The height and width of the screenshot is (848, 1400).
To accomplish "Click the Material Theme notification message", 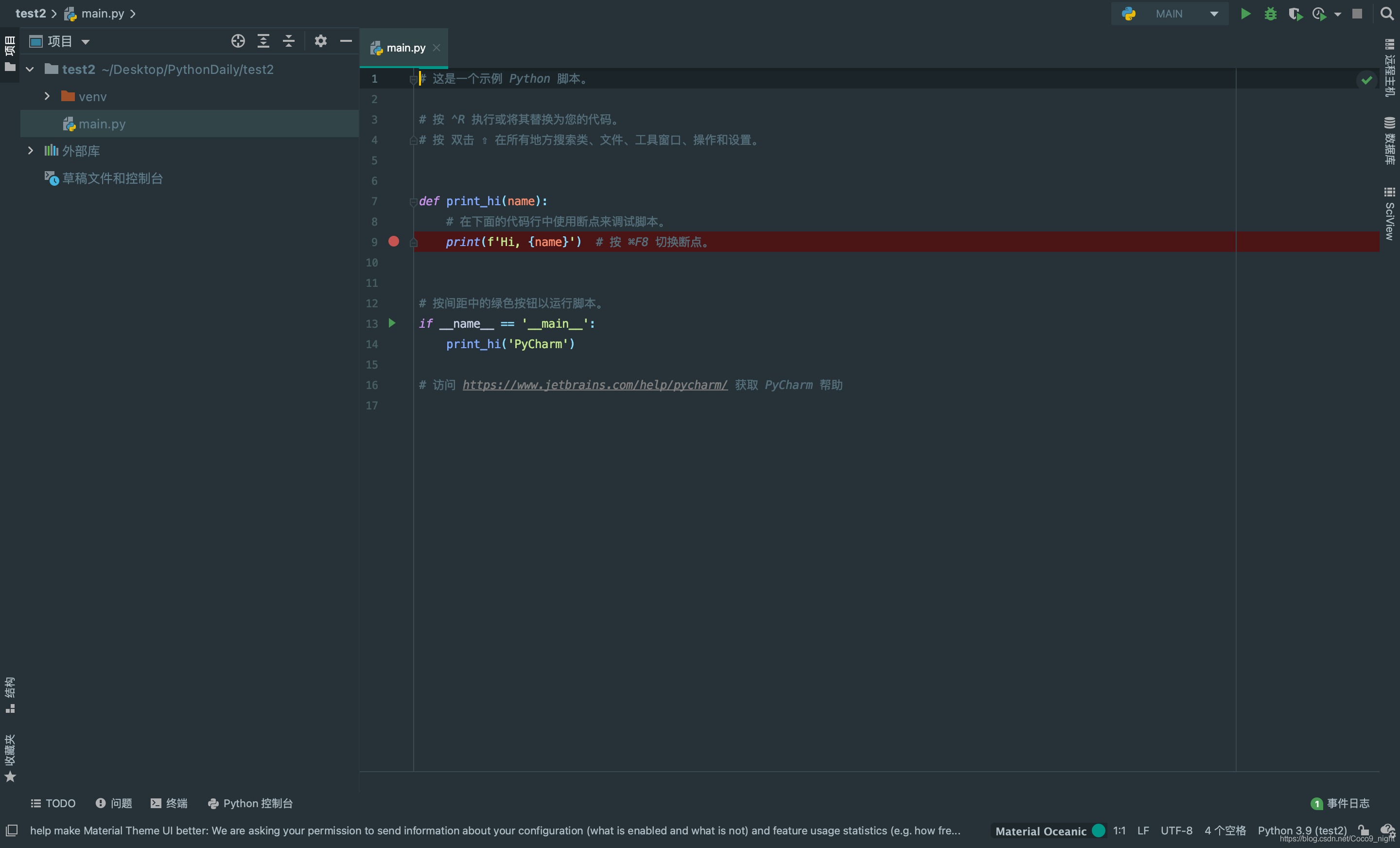I will 495,830.
